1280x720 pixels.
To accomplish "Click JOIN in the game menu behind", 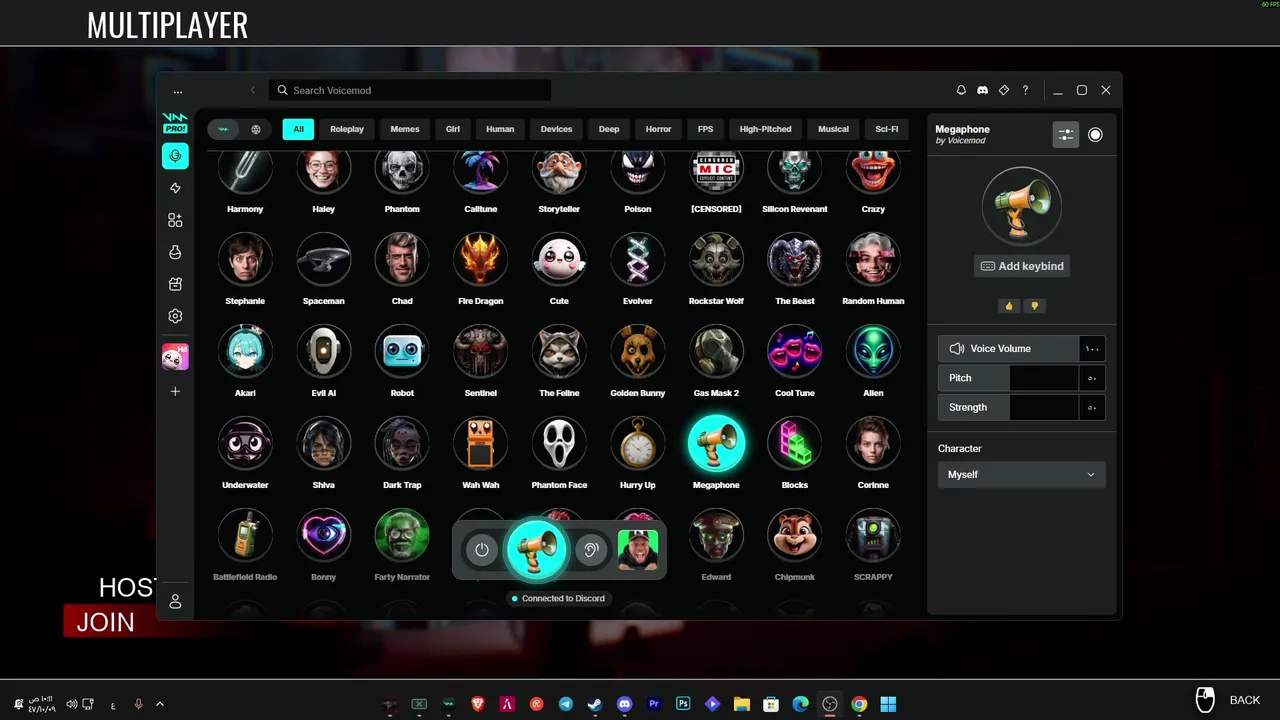I will tap(105, 622).
